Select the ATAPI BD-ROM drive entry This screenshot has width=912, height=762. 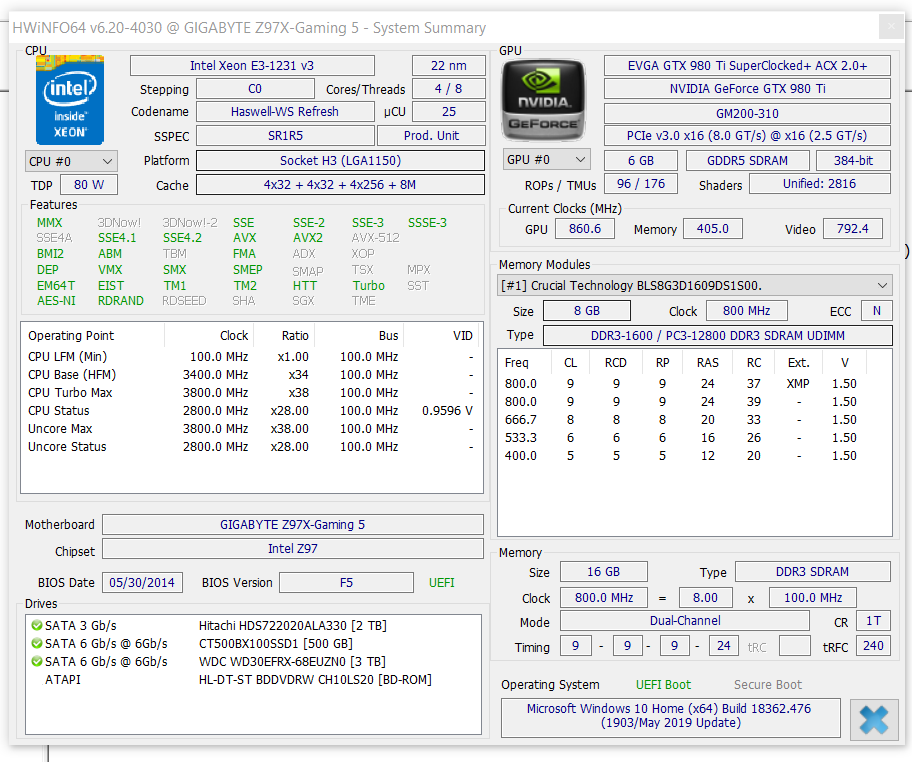coord(238,679)
